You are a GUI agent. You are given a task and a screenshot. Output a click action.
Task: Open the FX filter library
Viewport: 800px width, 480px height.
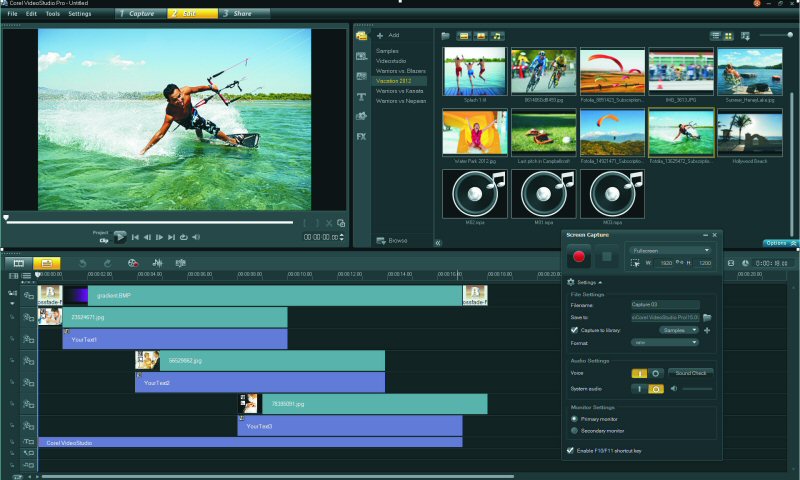click(x=361, y=136)
